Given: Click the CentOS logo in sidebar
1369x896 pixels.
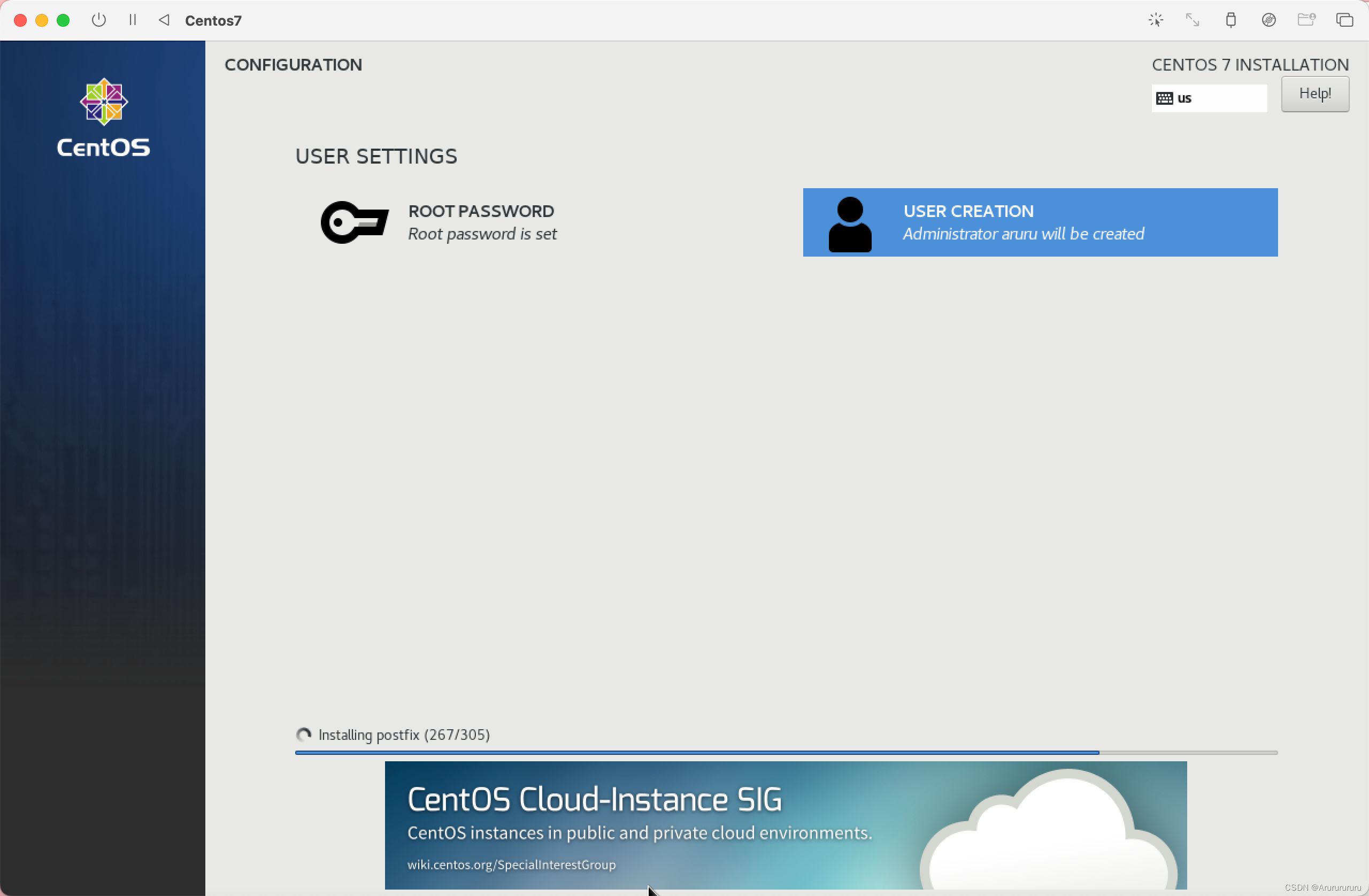Looking at the screenshot, I should (104, 118).
